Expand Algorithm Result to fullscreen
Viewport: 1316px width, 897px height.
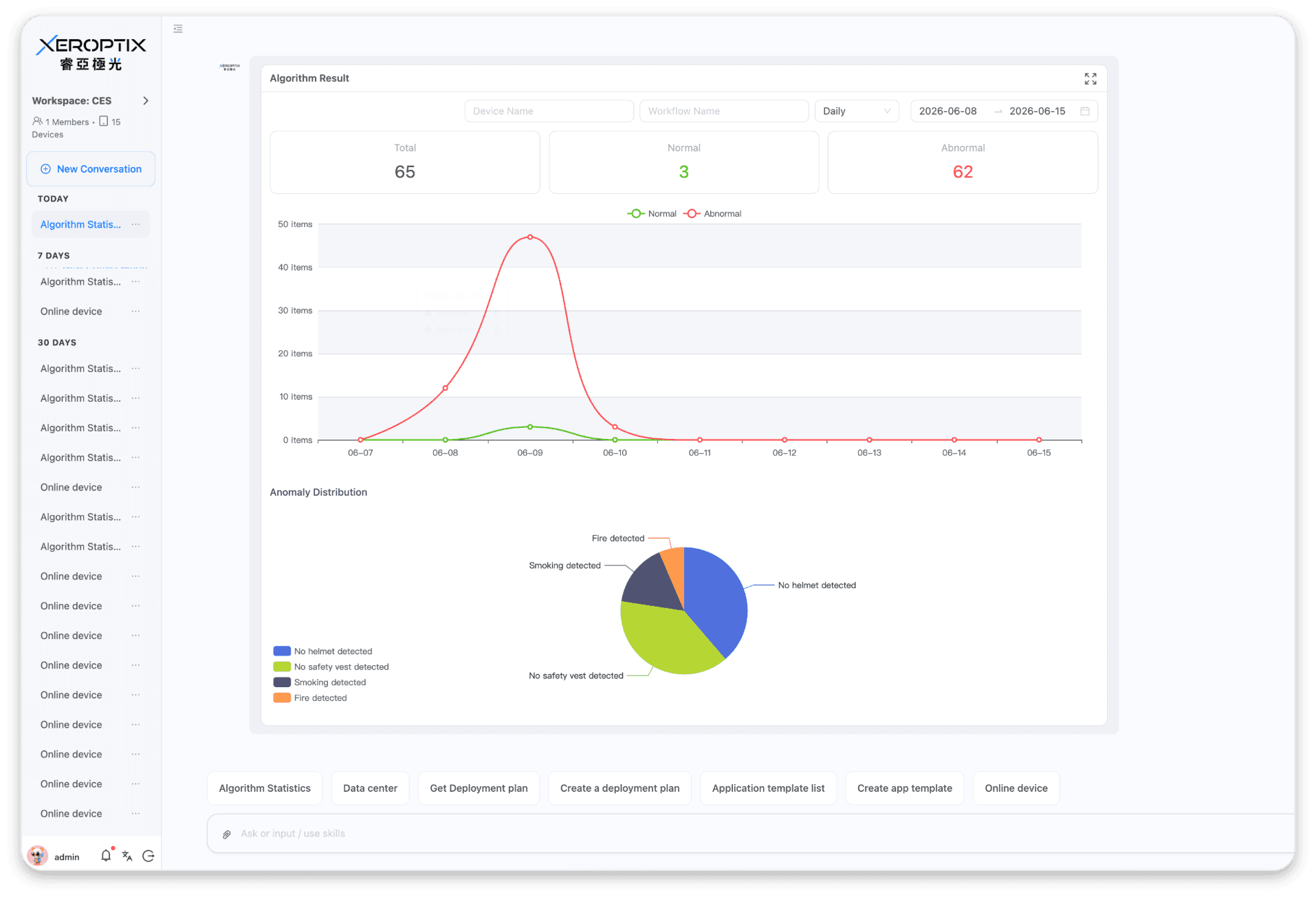point(1090,79)
